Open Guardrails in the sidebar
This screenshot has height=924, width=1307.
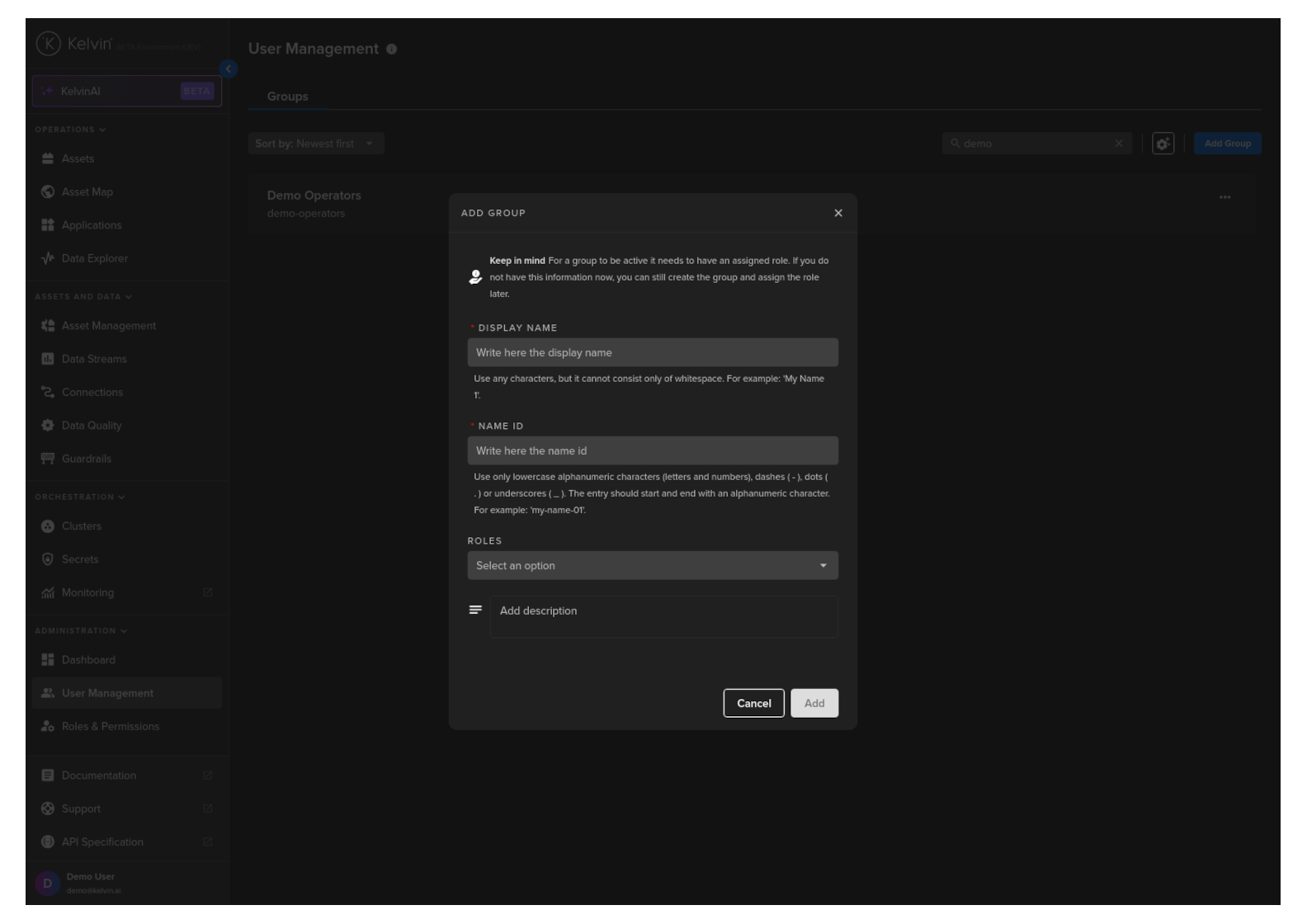pyautogui.click(x=86, y=459)
